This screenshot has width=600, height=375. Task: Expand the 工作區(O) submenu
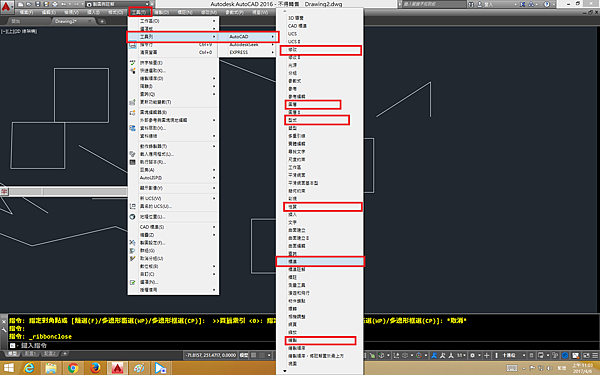pos(173,21)
